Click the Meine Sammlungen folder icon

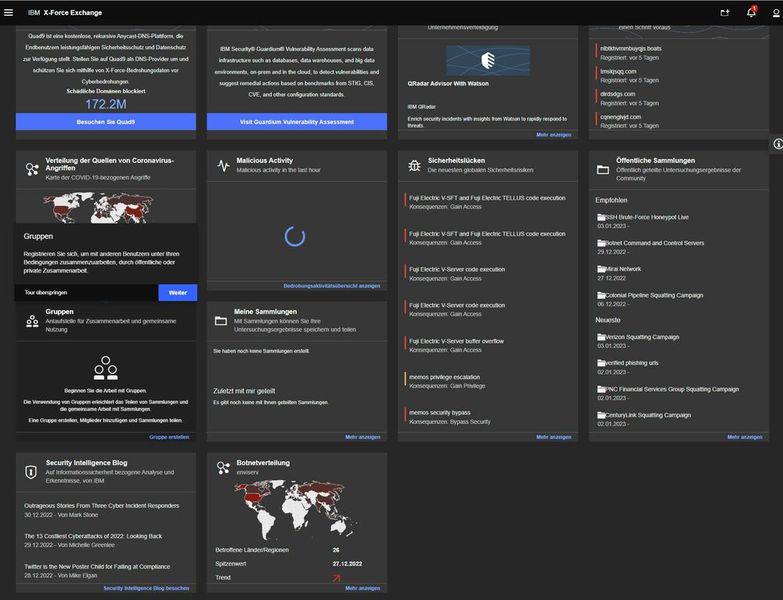click(x=221, y=320)
